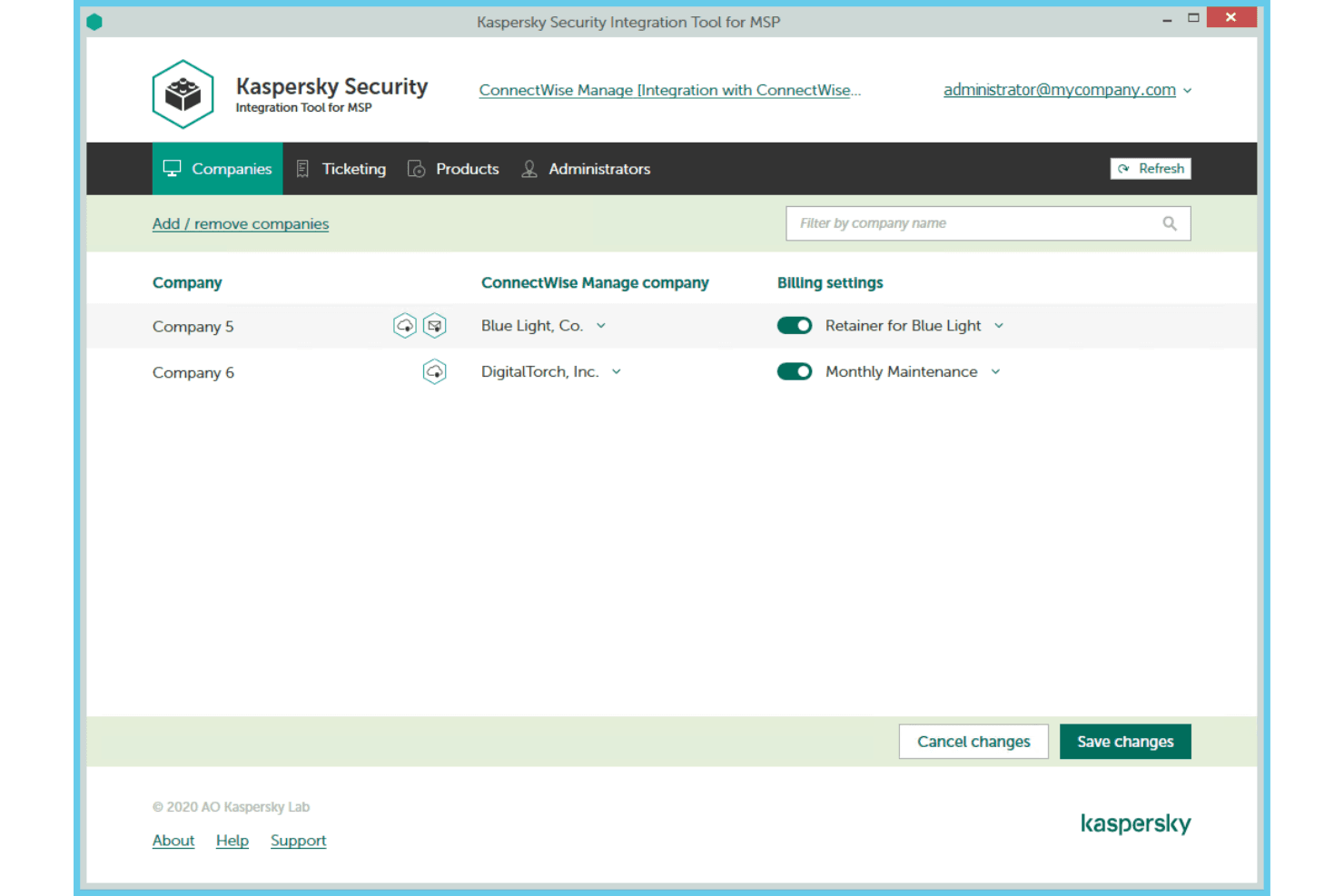Open the Help link
The image size is (1344, 896).
click(x=232, y=841)
